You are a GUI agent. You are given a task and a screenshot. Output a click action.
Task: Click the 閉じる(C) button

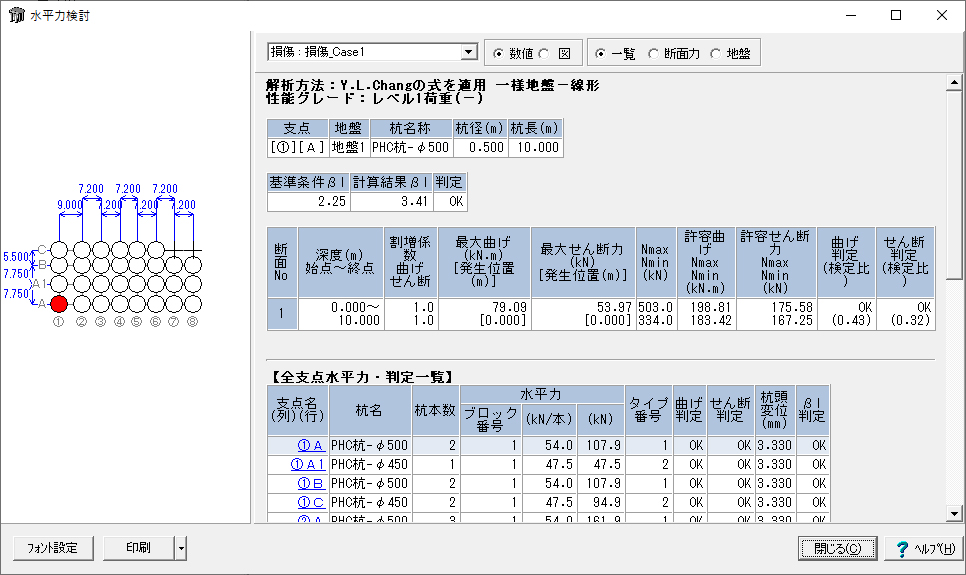pos(837,548)
